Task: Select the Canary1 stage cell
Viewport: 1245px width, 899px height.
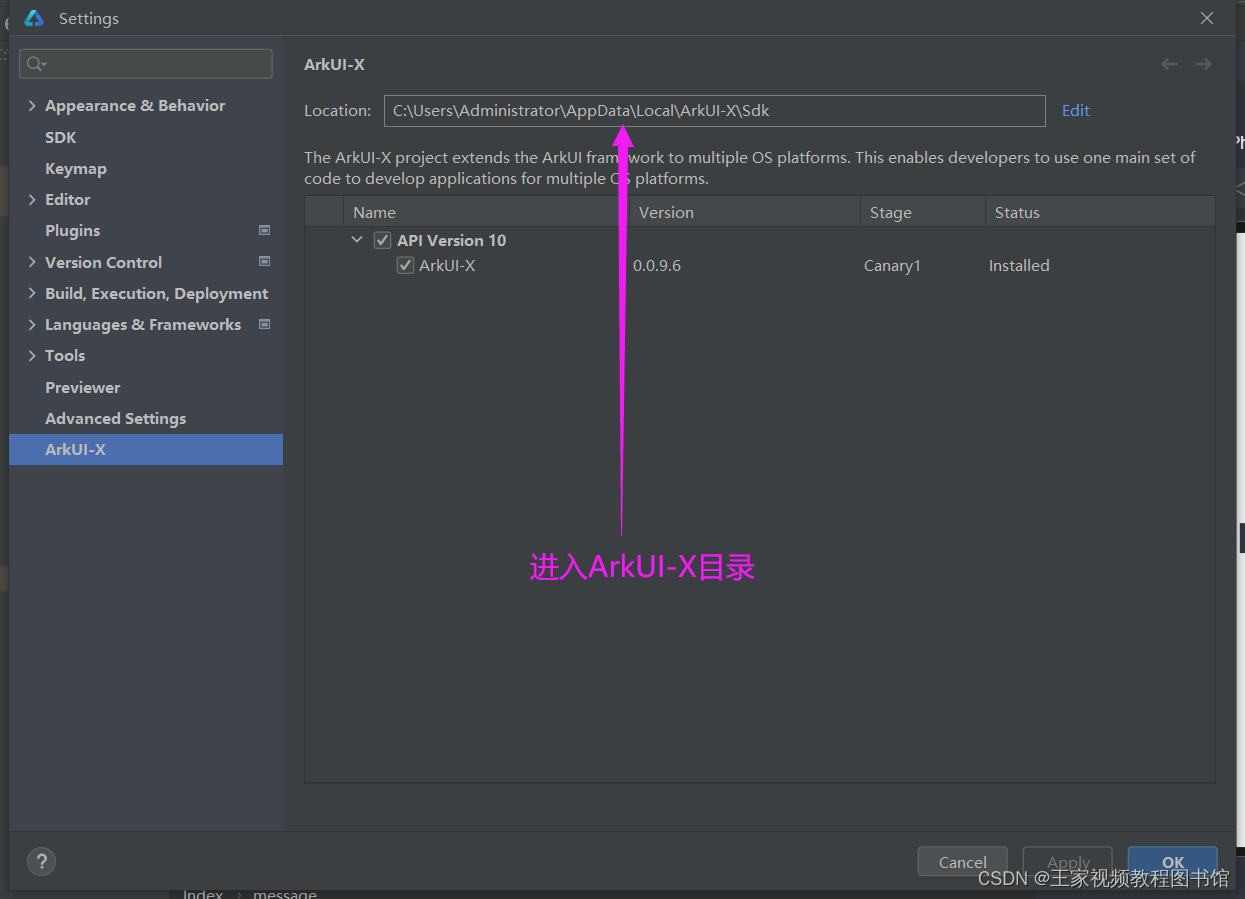Action: pyautogui.click(x=892, y=266)
